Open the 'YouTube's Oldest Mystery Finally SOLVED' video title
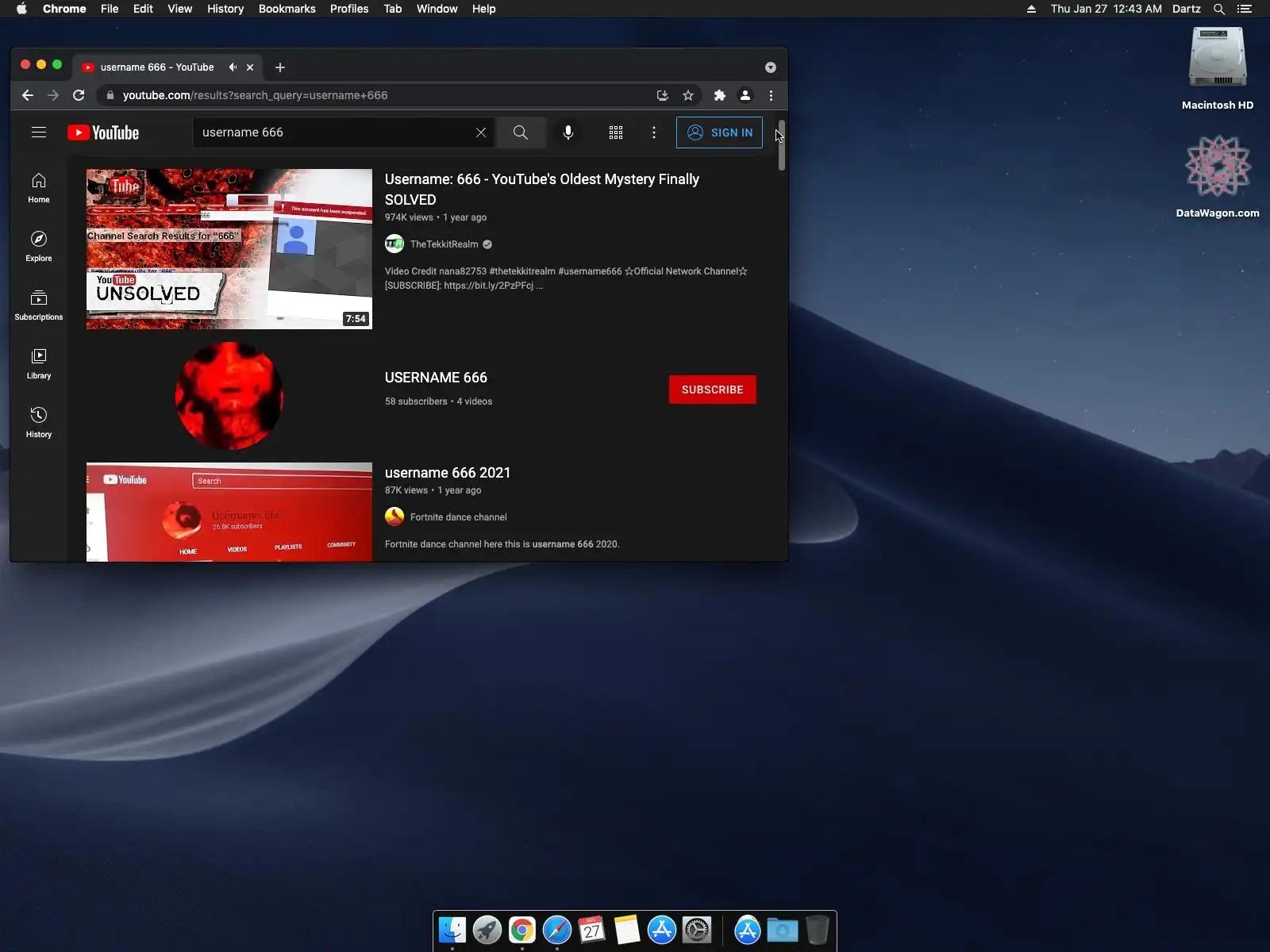 [x=542, y=189]
